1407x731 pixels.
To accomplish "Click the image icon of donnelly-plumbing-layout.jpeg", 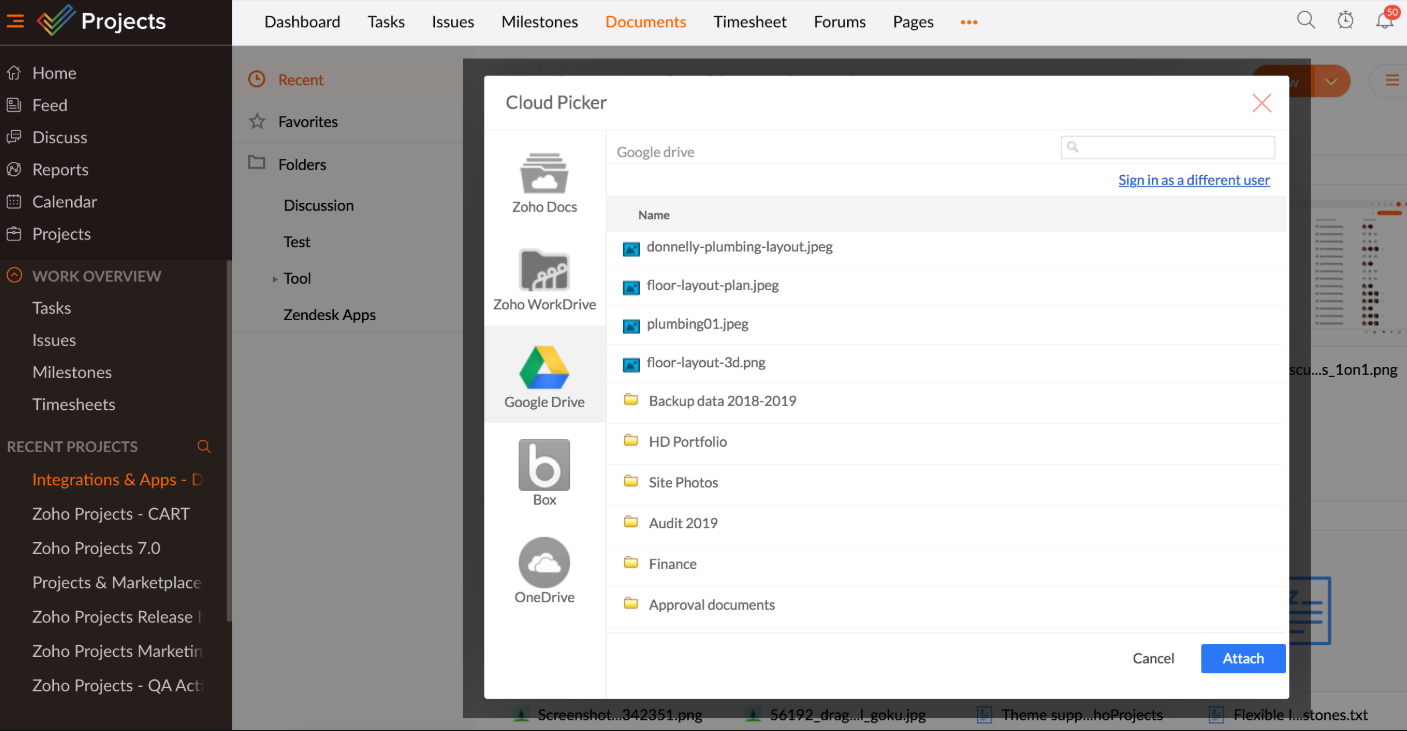I will (631, 248).
